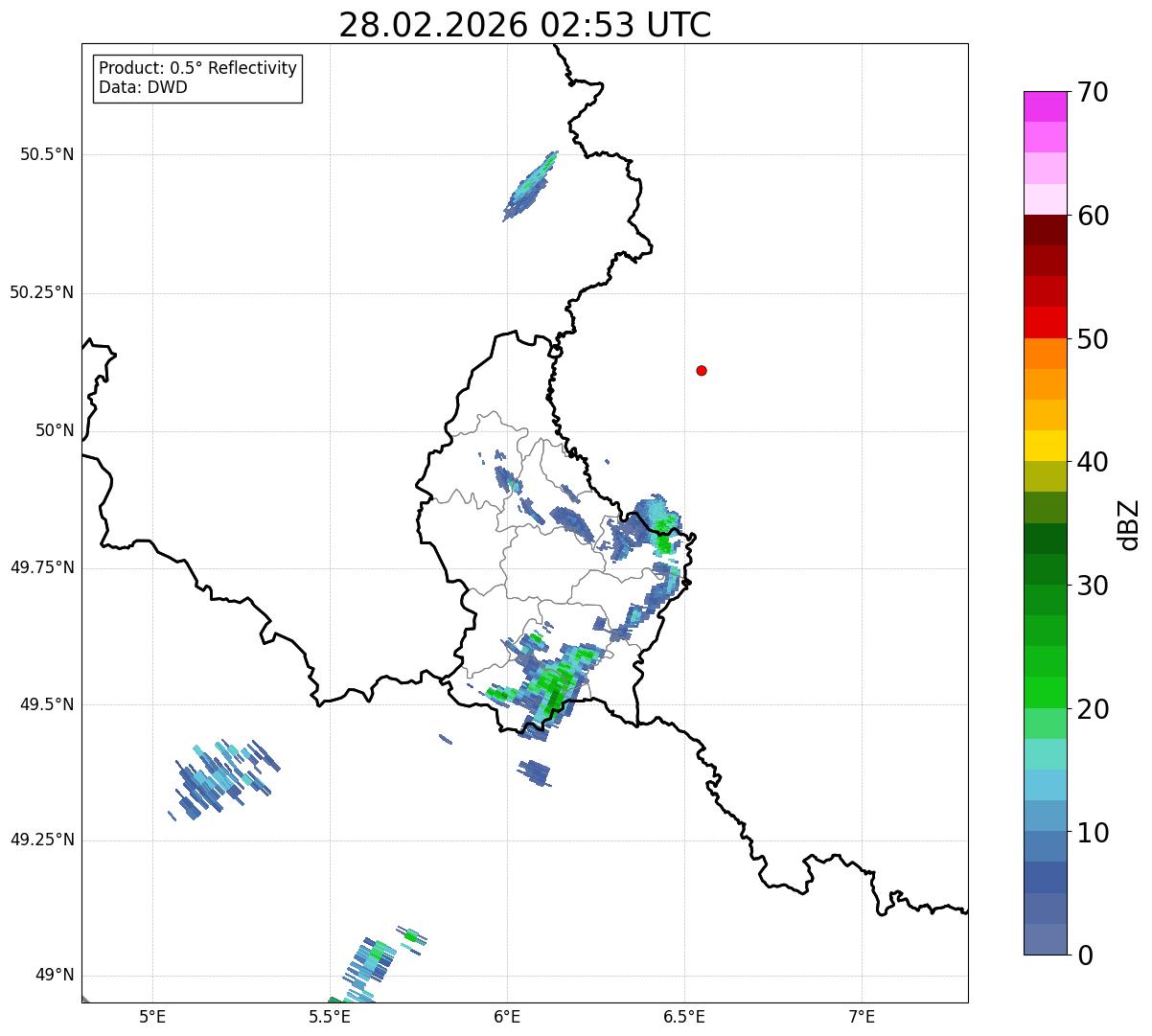This screenshot has width=1152, height=1036.
Task: Click the 49.75°N latitude label
Action: tap(42, 567)
